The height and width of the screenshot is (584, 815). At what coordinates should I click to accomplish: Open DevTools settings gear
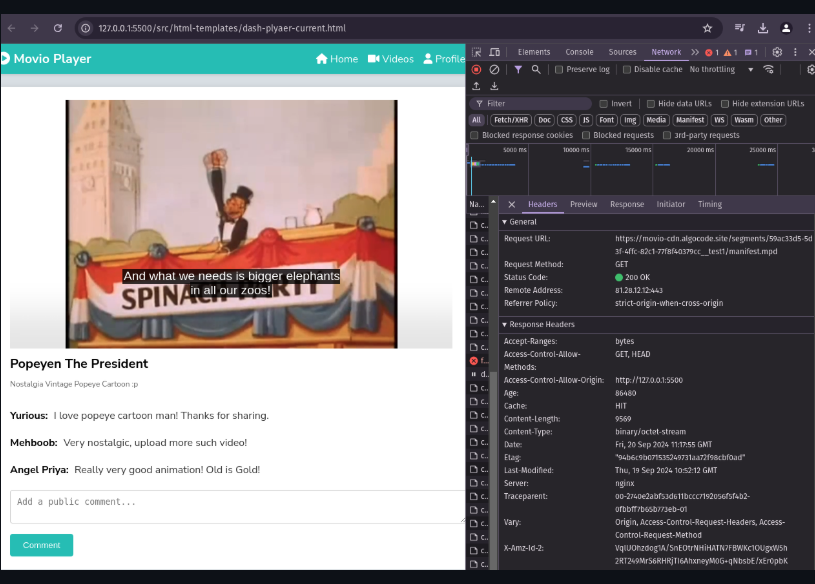(777, 52)
